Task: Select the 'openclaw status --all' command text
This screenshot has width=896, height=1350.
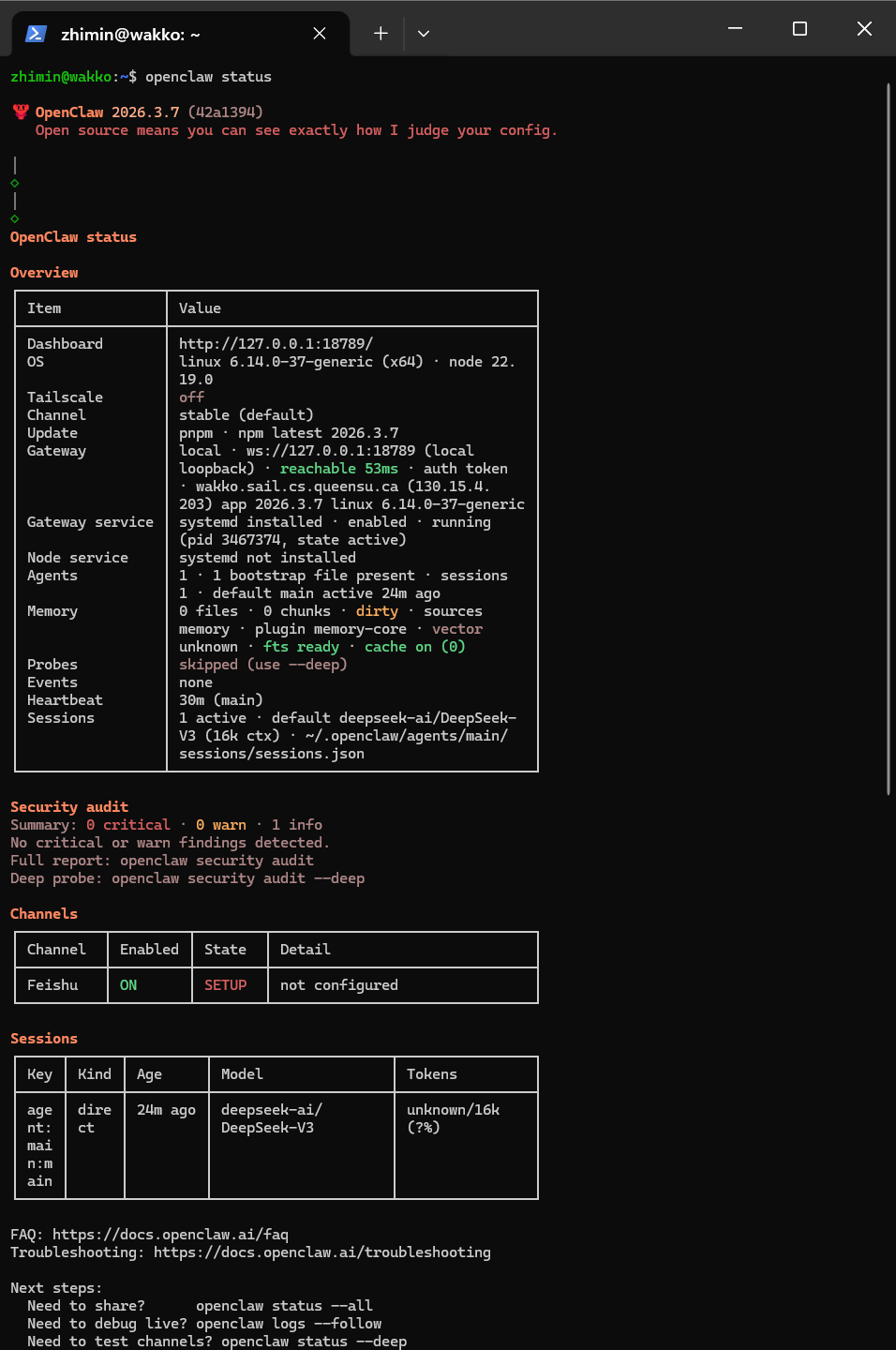Action: [283, 1305]
